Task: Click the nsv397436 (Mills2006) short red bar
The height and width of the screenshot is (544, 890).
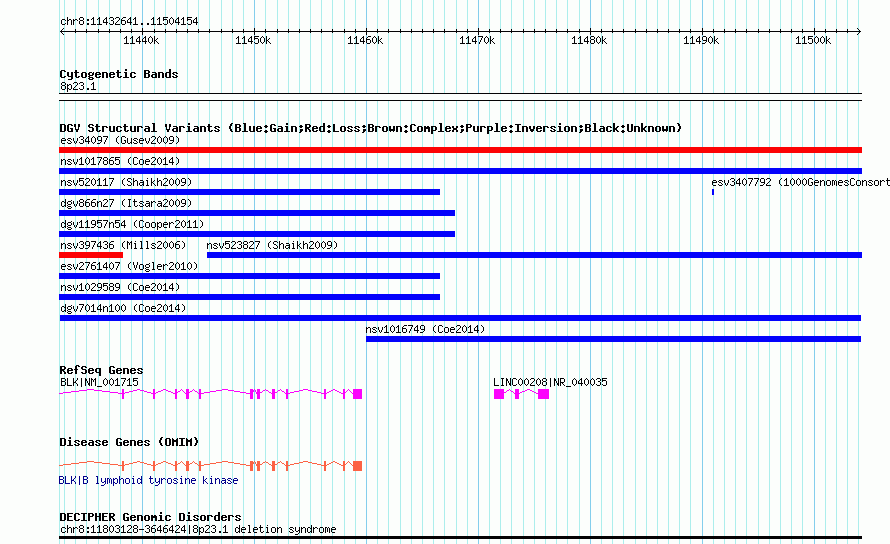Action: (91, 255)
